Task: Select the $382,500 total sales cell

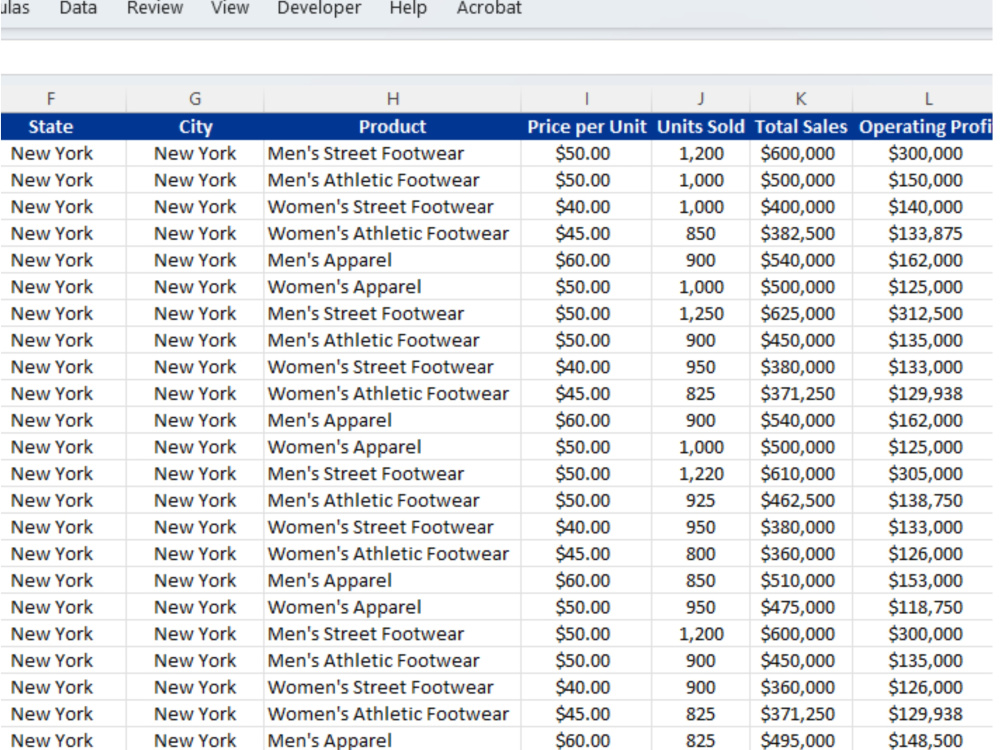Action: [x=801, y=234]
